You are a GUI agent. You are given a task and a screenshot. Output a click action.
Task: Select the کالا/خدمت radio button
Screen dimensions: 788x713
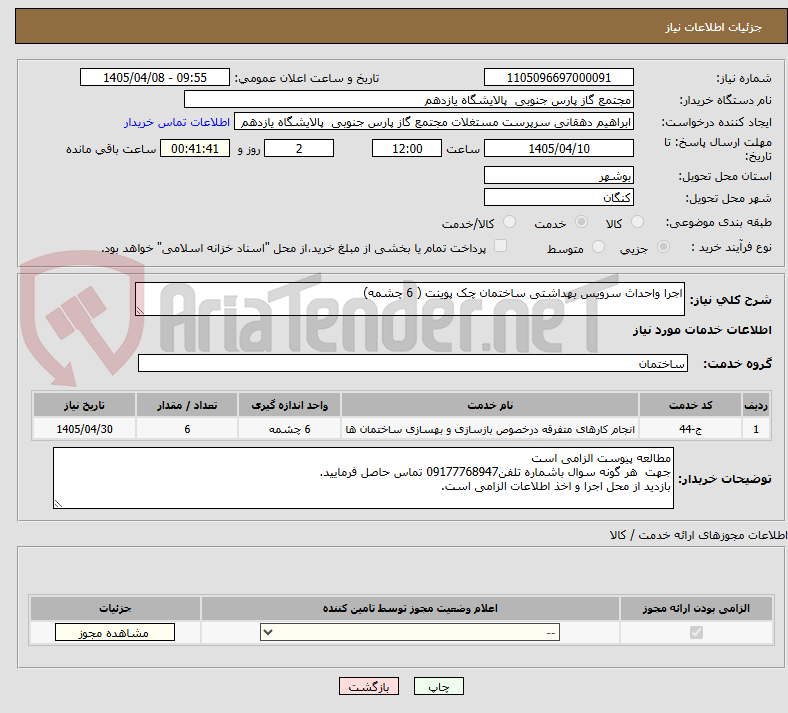pyautogui.click(x=509, y=222)
